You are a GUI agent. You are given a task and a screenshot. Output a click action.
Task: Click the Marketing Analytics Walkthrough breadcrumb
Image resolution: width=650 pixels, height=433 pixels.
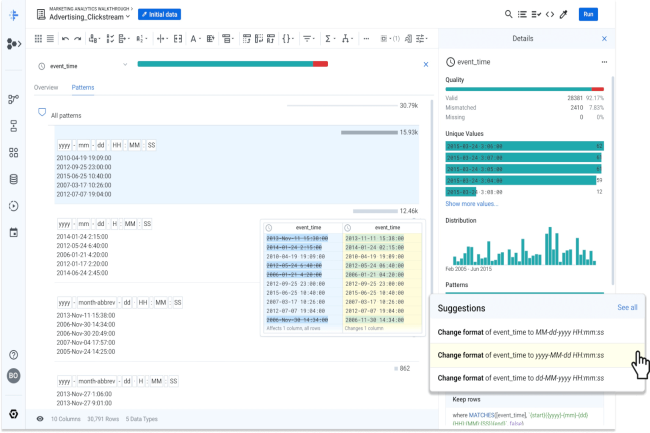click(x=89, y=9)
